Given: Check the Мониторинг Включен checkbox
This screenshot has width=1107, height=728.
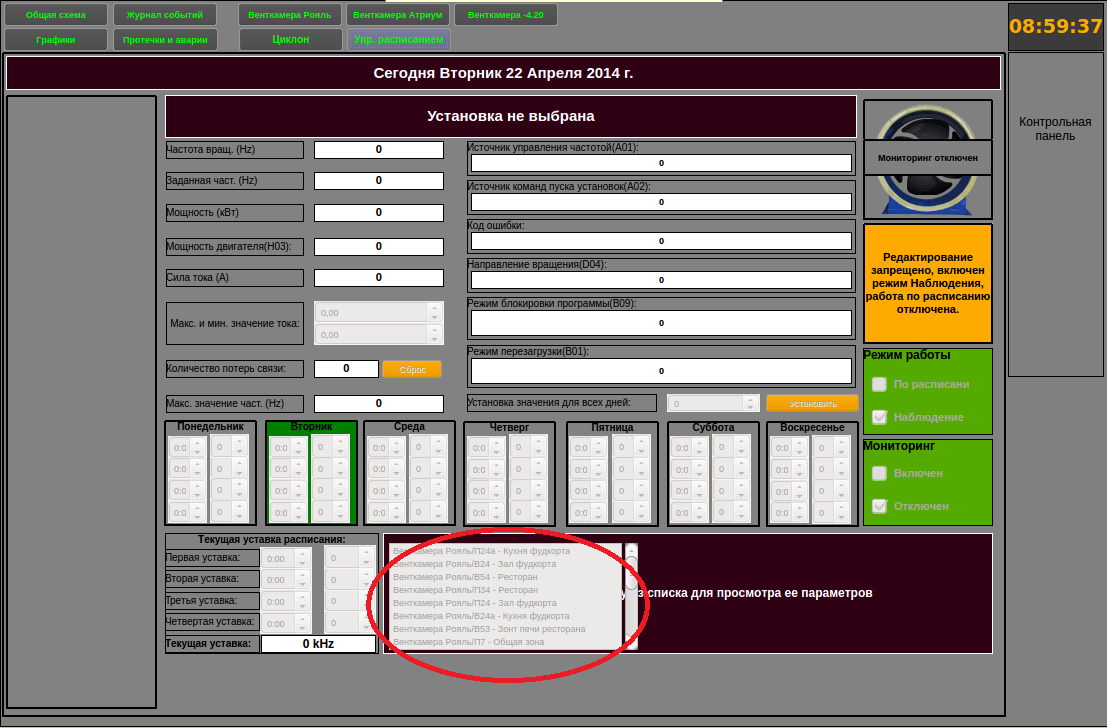Looking at the screenshot, I should (x=880, y=473).
